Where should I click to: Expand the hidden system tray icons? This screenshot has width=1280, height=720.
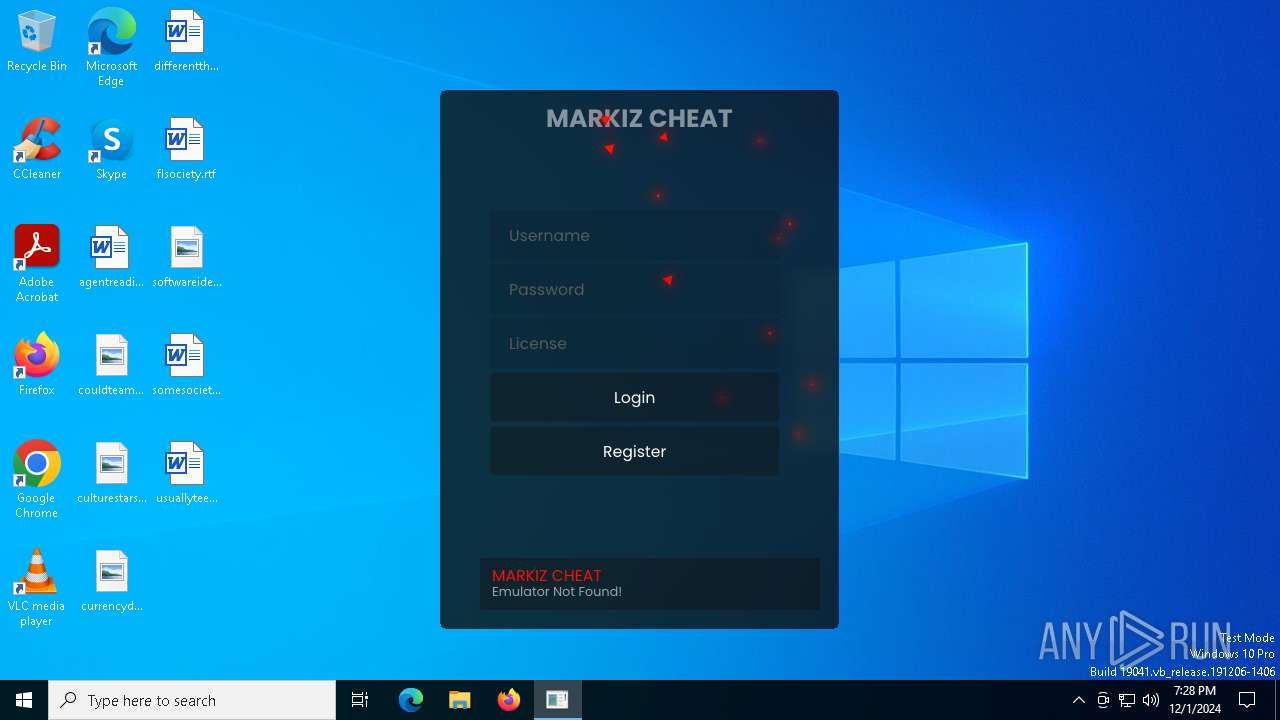point(1079,700)
